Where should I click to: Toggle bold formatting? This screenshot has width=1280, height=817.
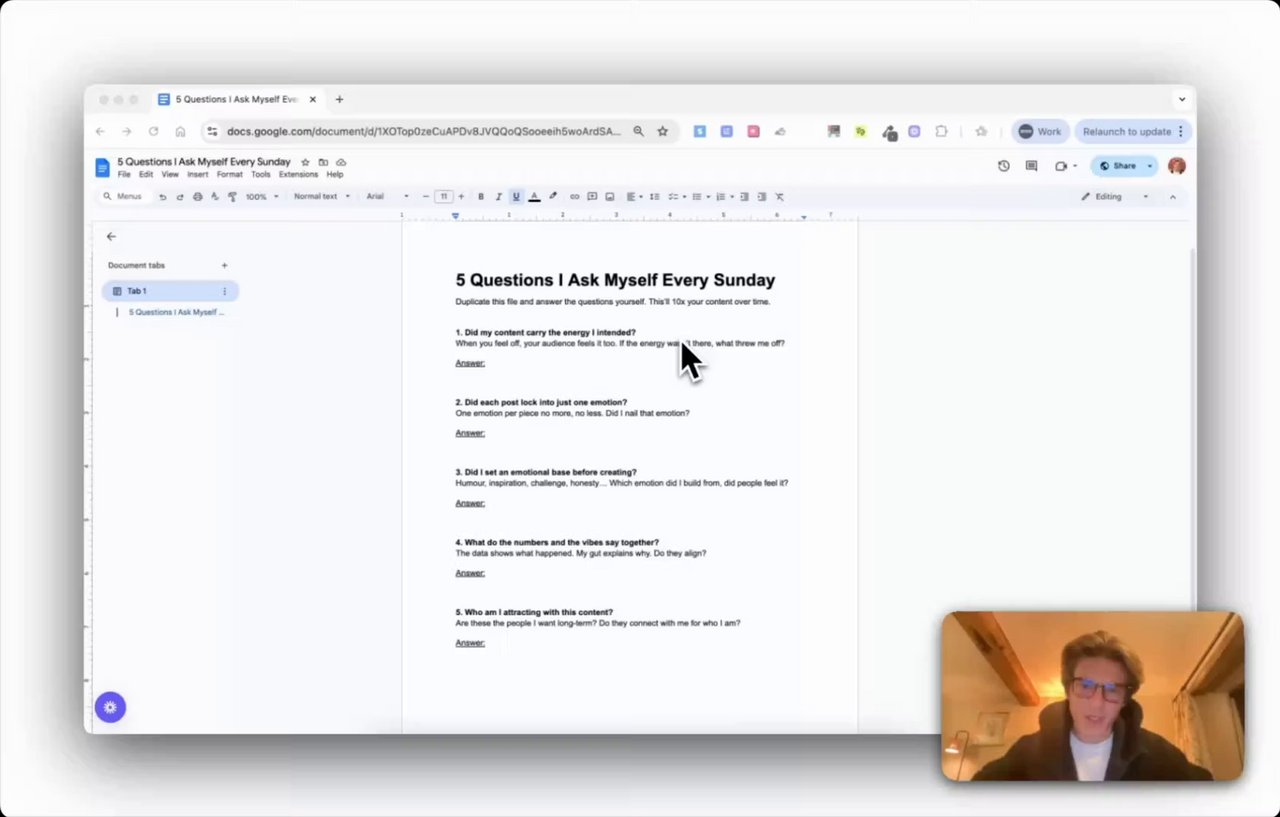pyautogui.click(x=481, y=197)
